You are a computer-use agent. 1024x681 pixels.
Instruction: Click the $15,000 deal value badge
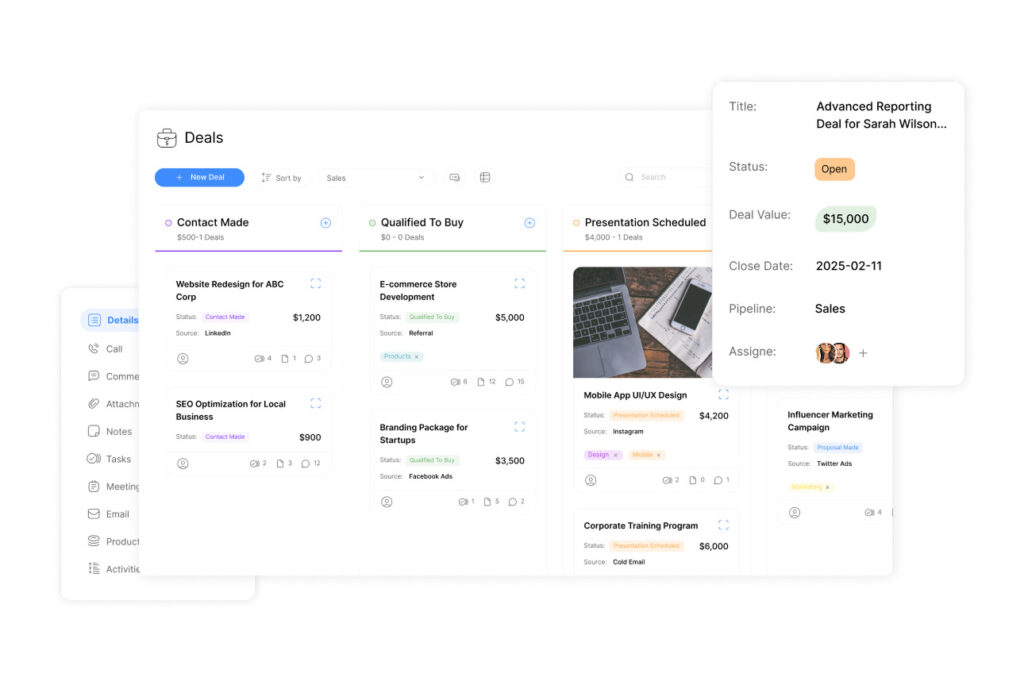pos(845,219)
